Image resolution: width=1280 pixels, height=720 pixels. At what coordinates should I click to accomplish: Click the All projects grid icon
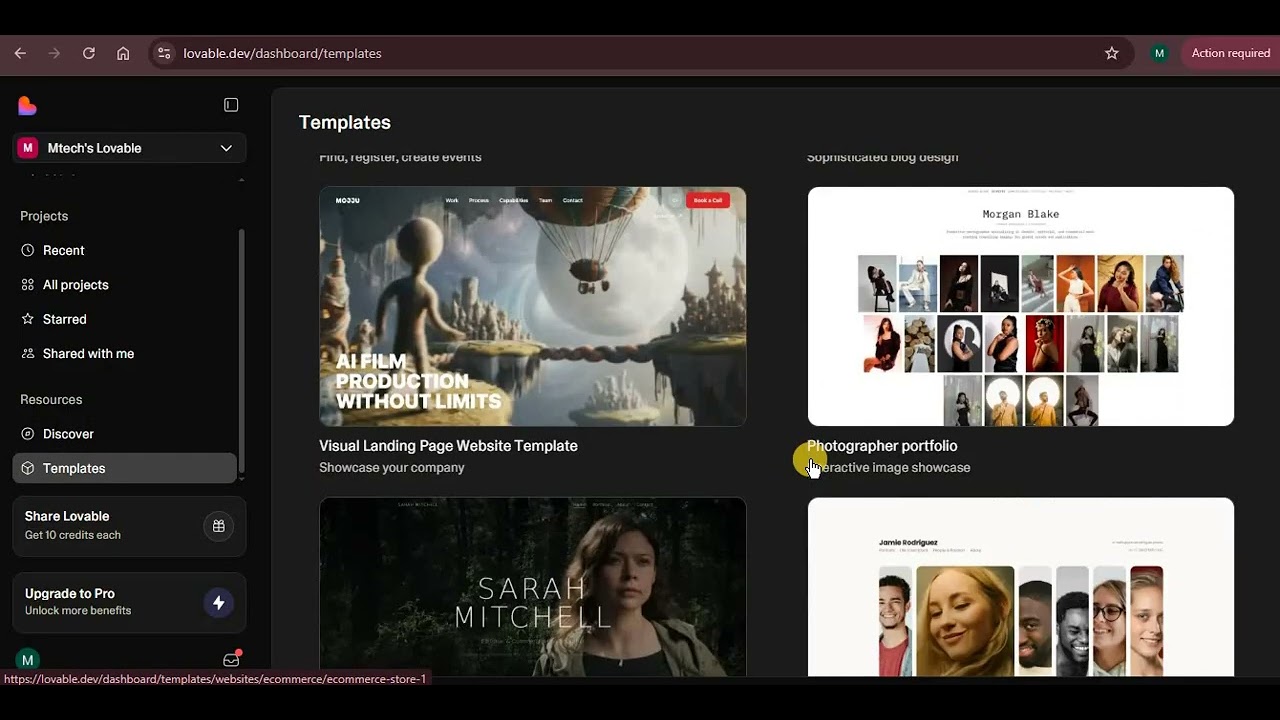(x=28, y=285)
